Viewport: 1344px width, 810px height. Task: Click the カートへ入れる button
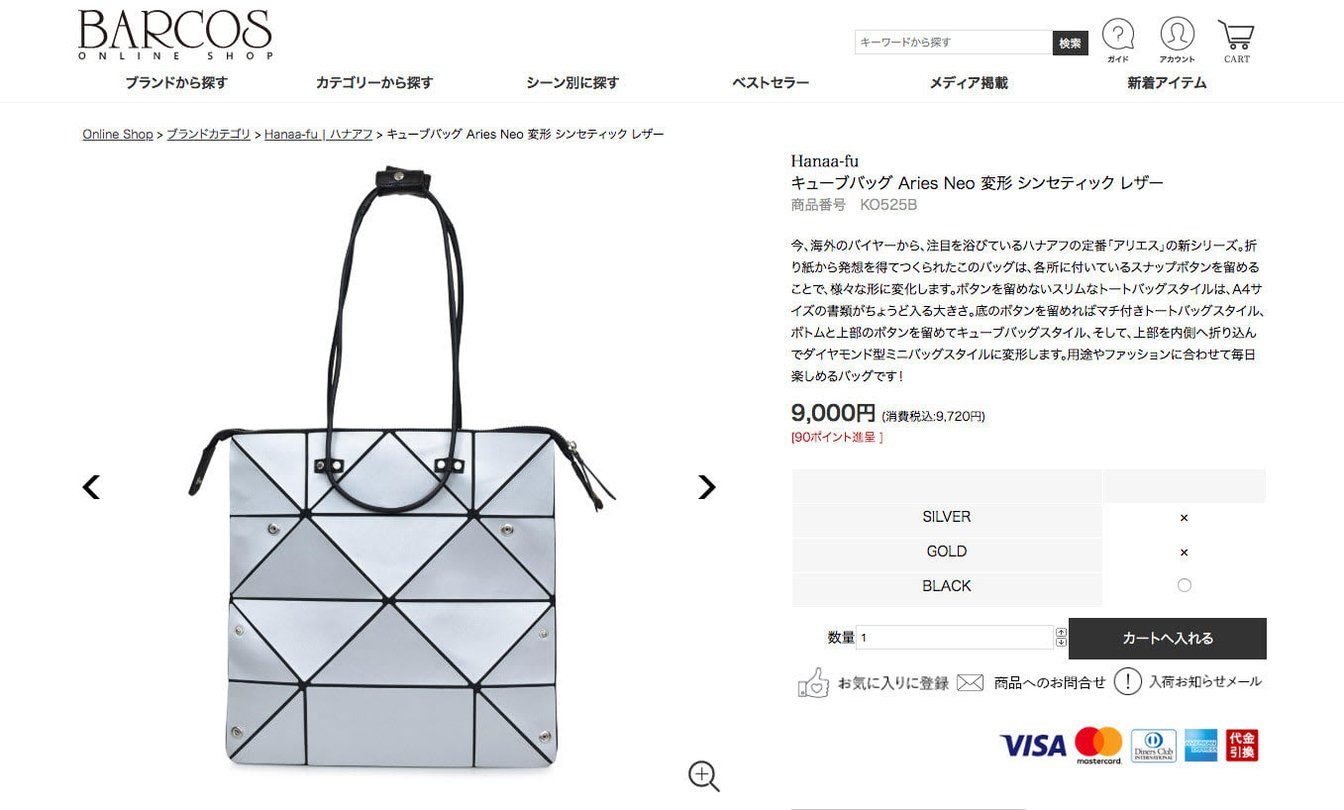tap(1167, 638)
